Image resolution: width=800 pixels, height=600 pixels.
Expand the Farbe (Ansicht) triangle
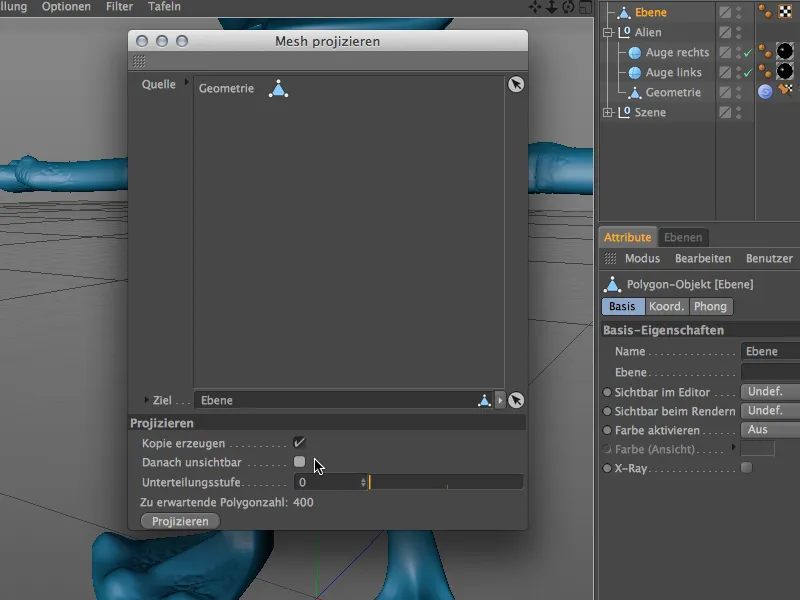pyautogui.click(x=733, y=447)
